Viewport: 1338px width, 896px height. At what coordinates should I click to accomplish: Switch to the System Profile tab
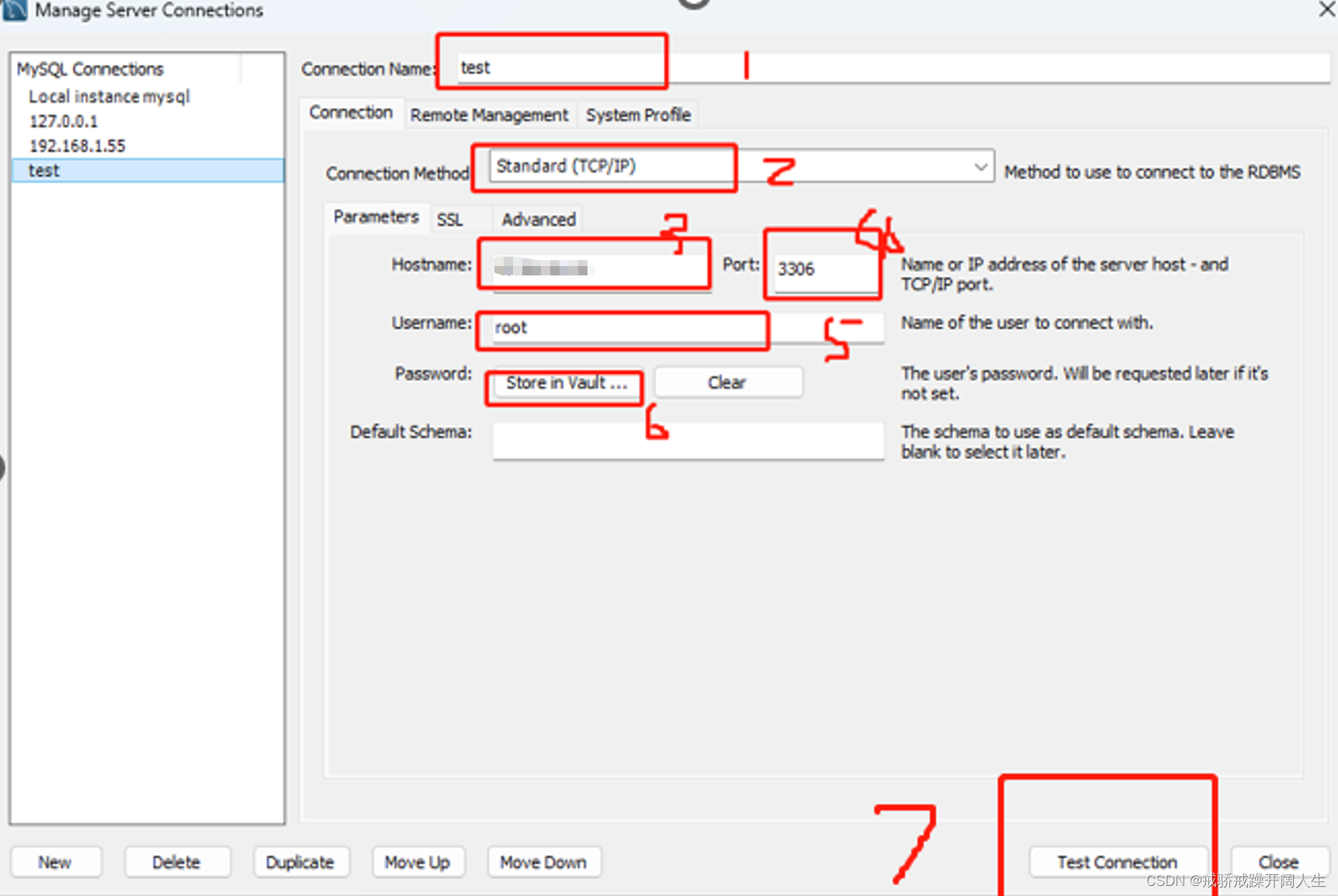click(x=638, y=115)
